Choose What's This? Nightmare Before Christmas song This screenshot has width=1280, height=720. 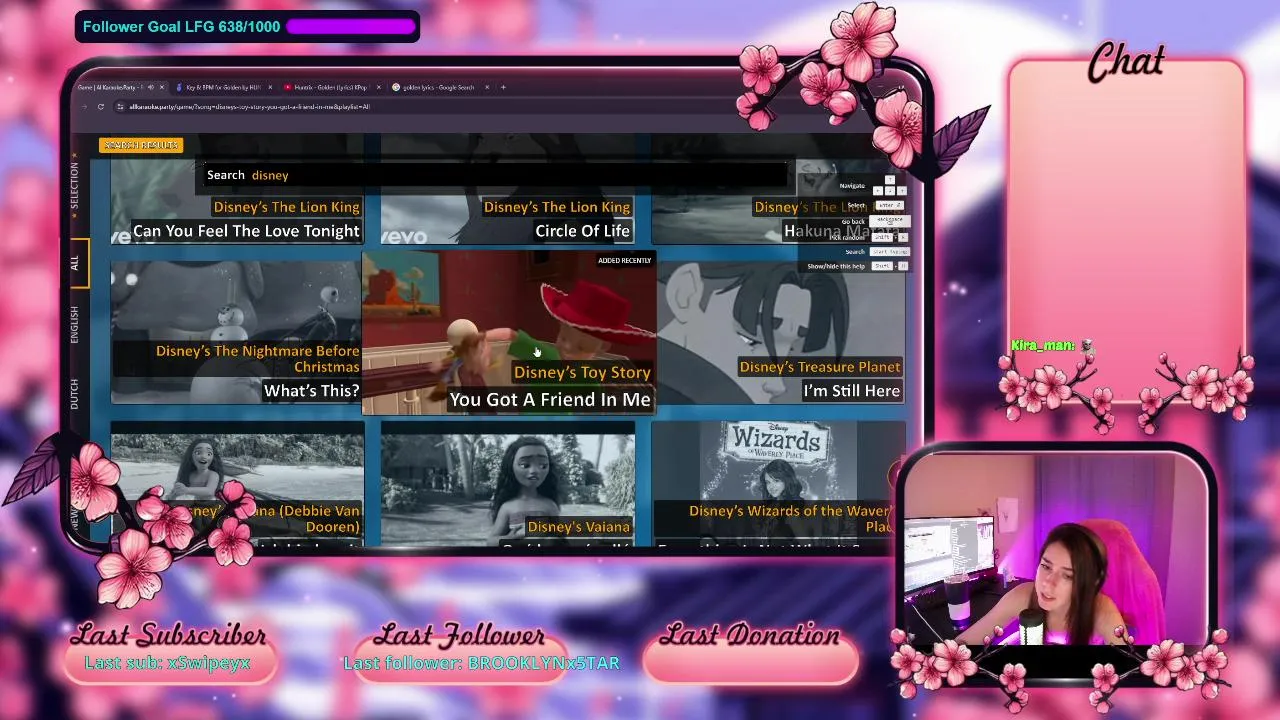point(236,332)
